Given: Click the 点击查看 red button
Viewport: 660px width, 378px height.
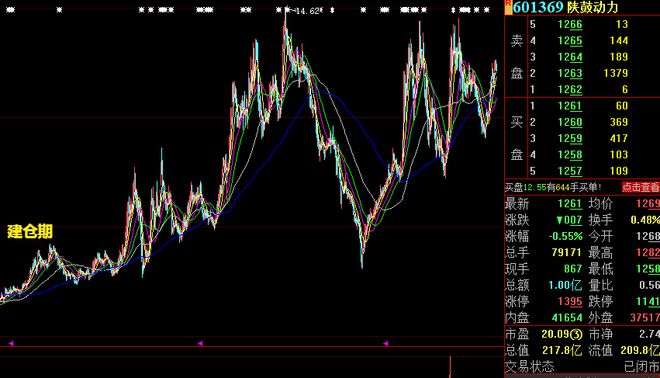Looking at the screenshot, I should (641, 187).
